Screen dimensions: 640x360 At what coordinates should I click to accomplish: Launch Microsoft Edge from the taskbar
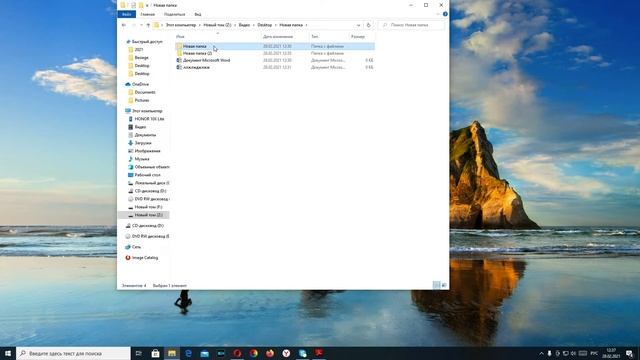tap(188, 353)
